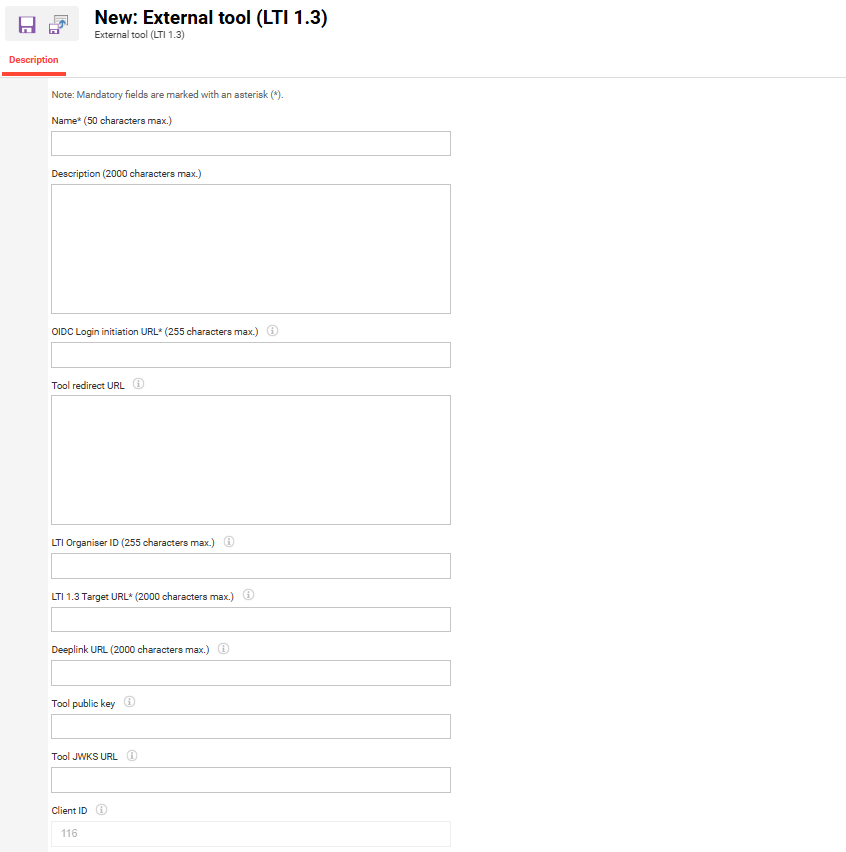The height and width of the screenshot is (852, 846).
Task: Click the Save and view toolbar icon
Action: coord(58,23)
